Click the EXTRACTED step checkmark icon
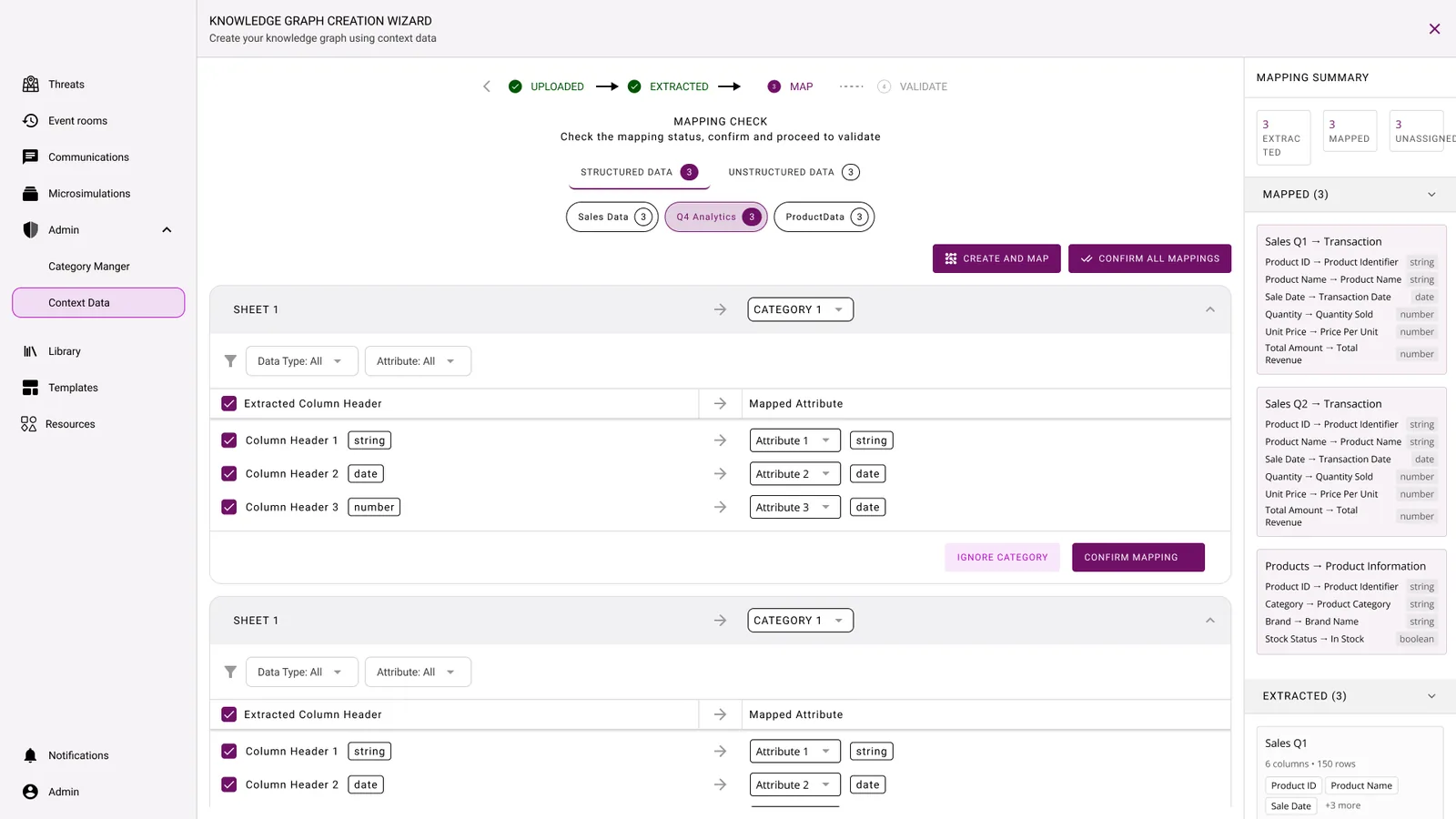Screen dimensions: 1456x819 tap(634, 86)
